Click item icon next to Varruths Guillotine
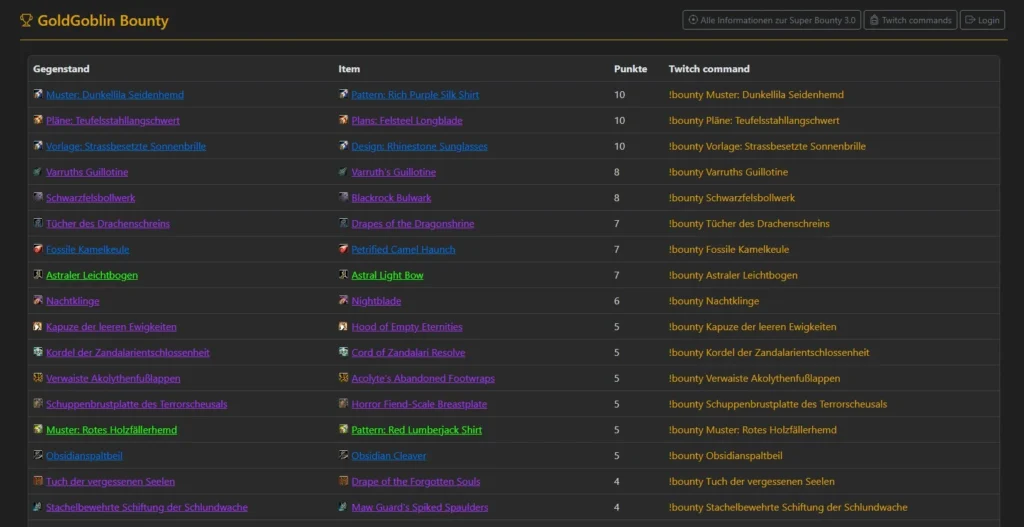This screenshot has height=527, width=1024. tap(38, 172)
